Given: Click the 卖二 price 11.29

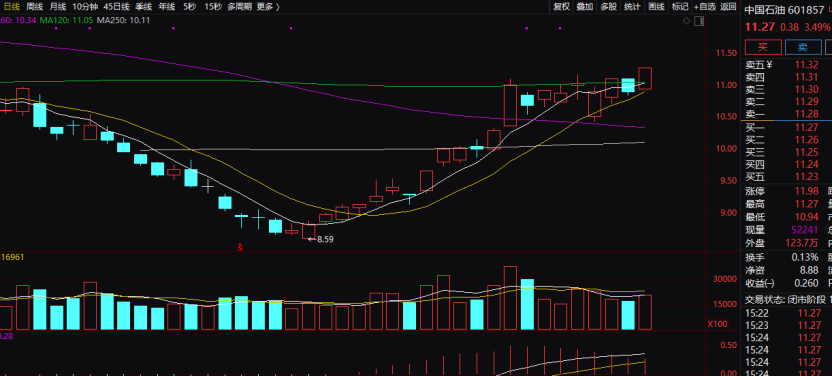Looking at the screenshot, I should [807, 101].
